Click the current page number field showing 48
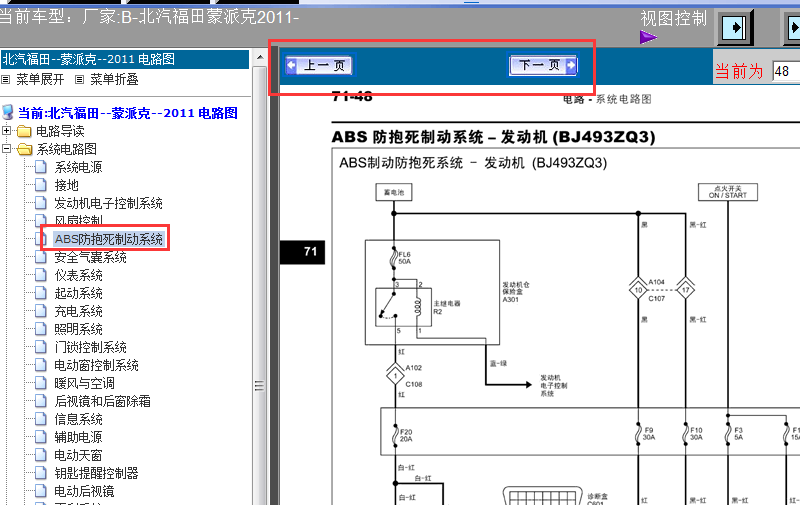This screenshot has height=505, width=800. (786, 71)
